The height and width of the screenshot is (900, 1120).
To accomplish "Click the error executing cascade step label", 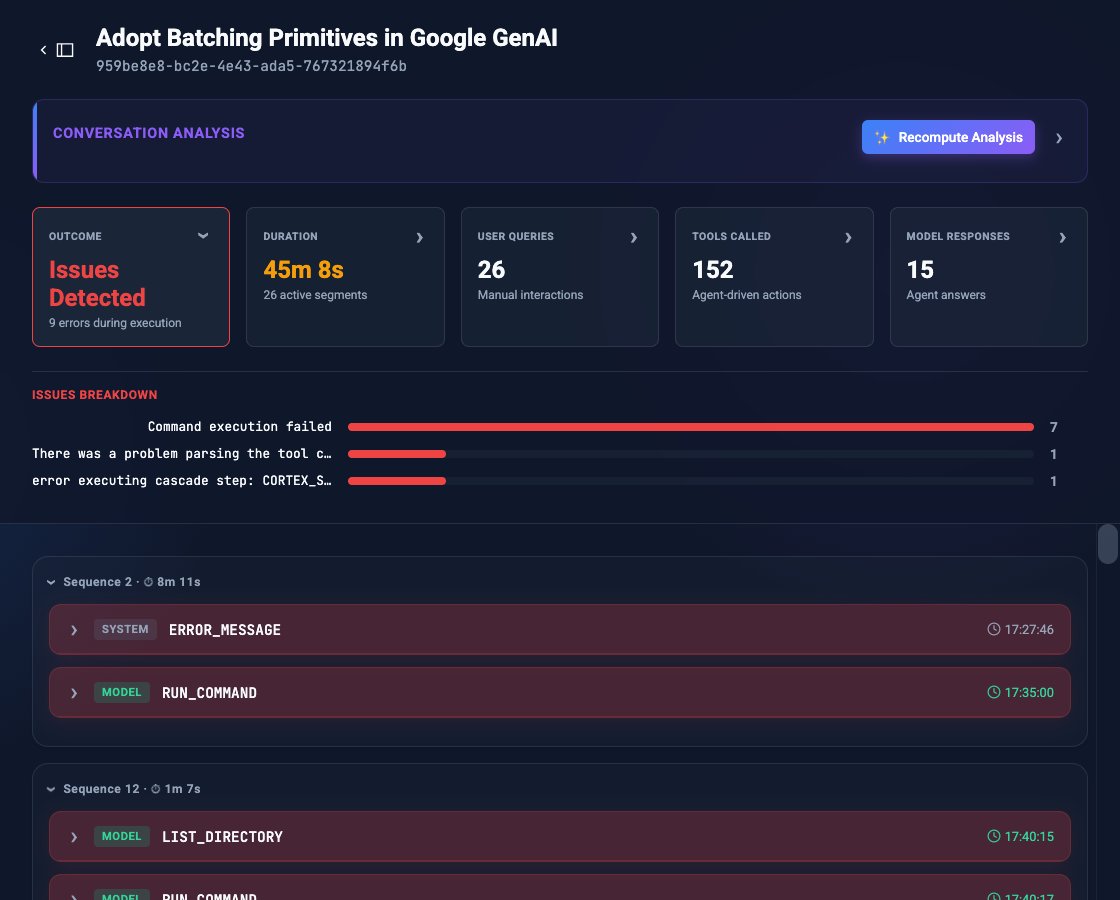I will pyautogui.click(x=182, y=481).
